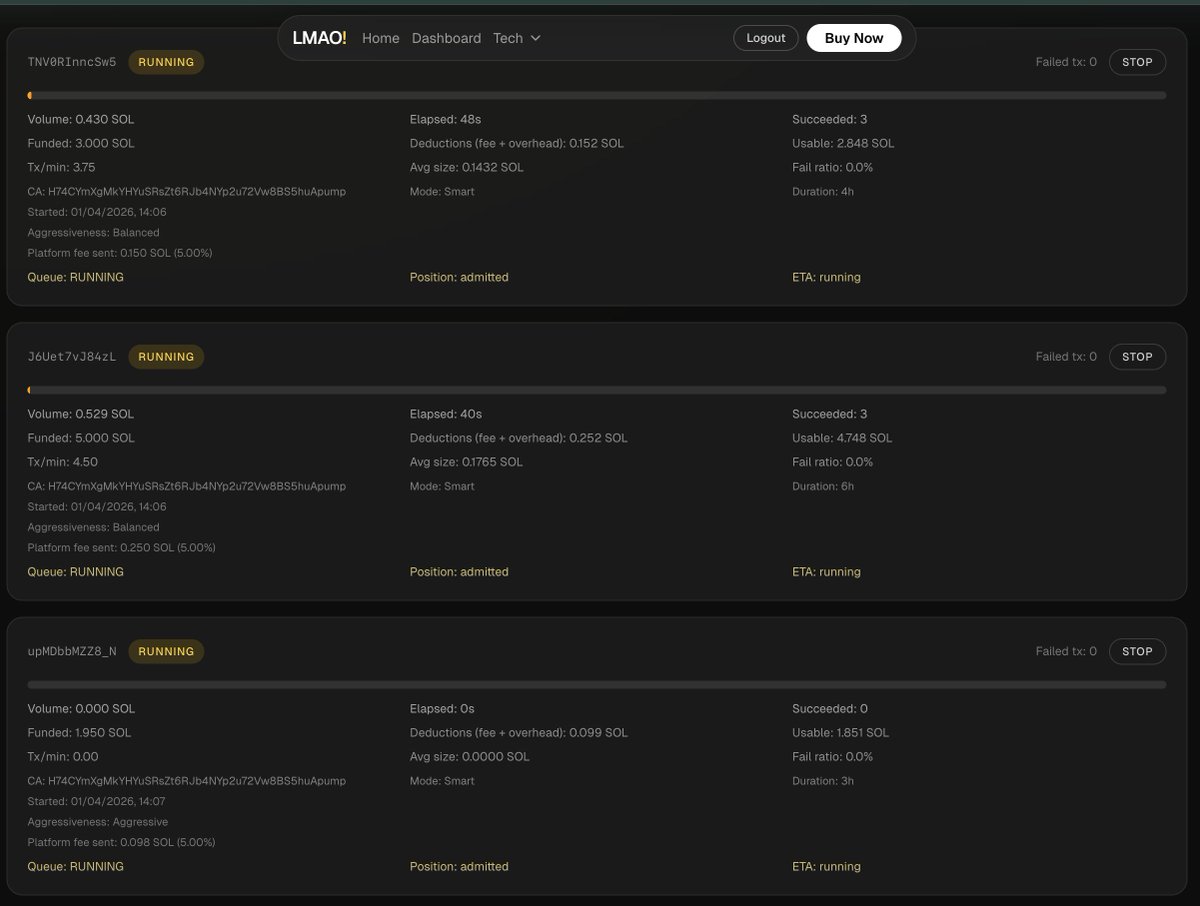Select the session ID TNV0RInncSw5
1200x906 pixels.
point(72,62)
